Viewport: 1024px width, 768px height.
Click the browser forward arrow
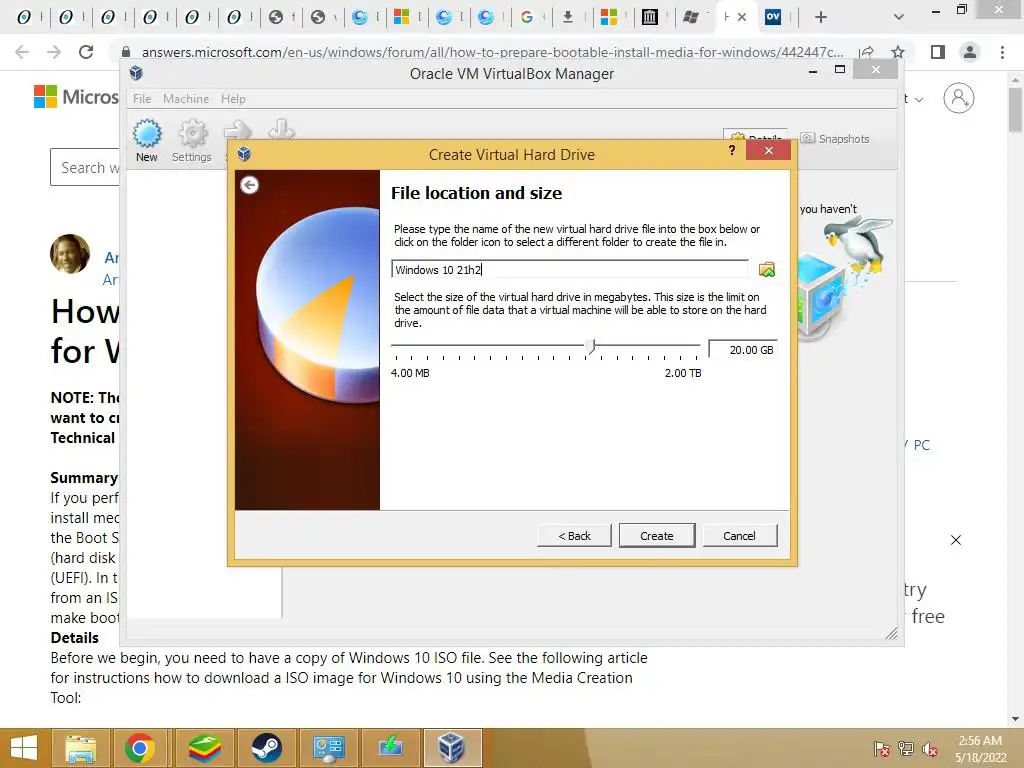(54, 52)
